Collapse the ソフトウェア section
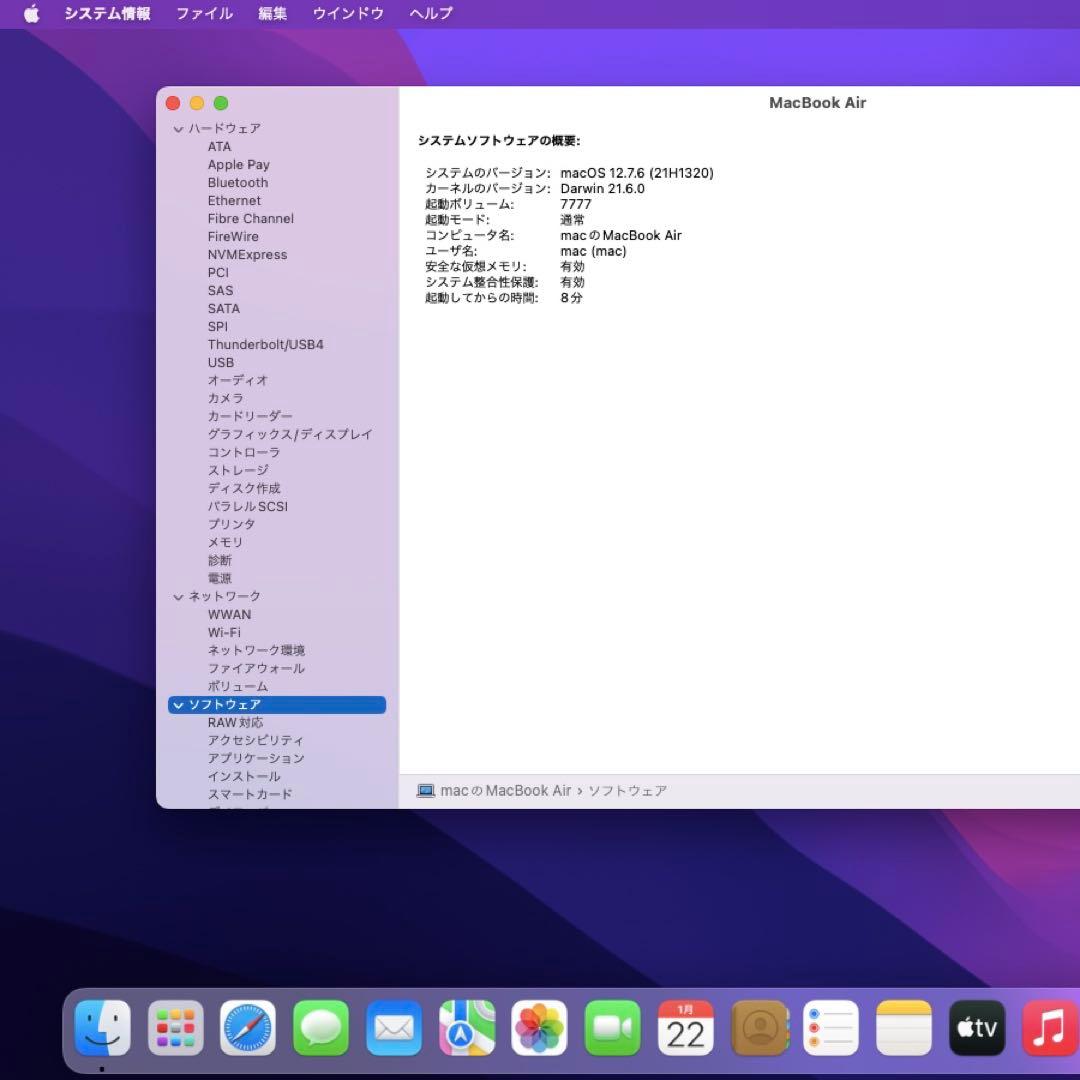This screenshot has width=1080, height=1080. coord(178,704)
